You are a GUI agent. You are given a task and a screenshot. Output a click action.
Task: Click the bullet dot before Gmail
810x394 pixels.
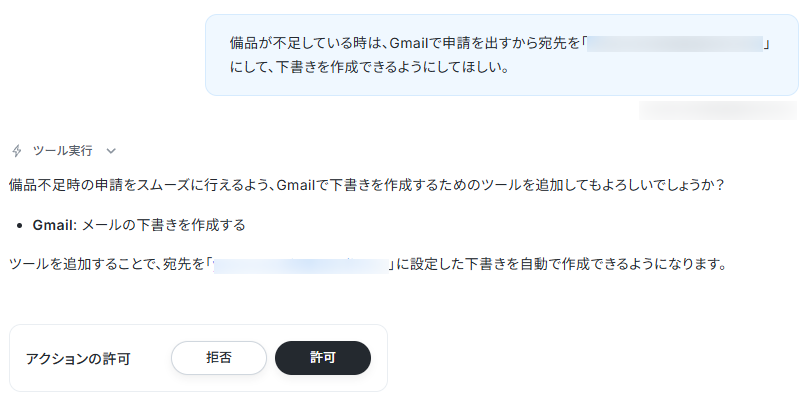coord(20,226)
